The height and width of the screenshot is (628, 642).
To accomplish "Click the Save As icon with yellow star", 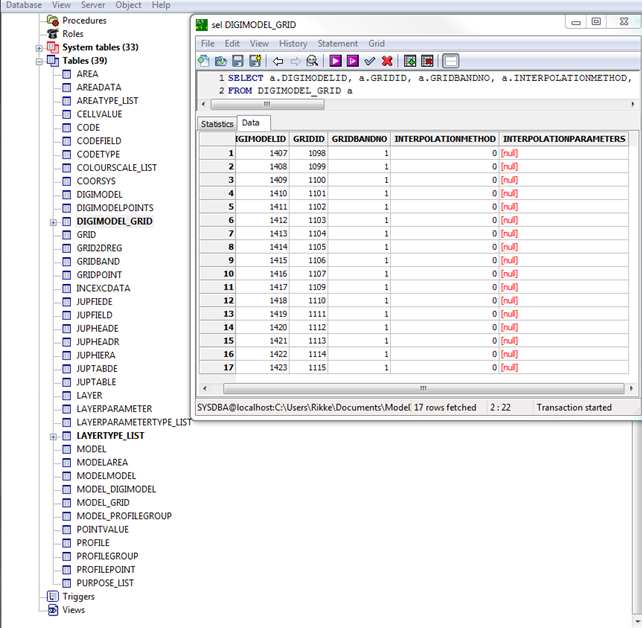I will 255,61.
